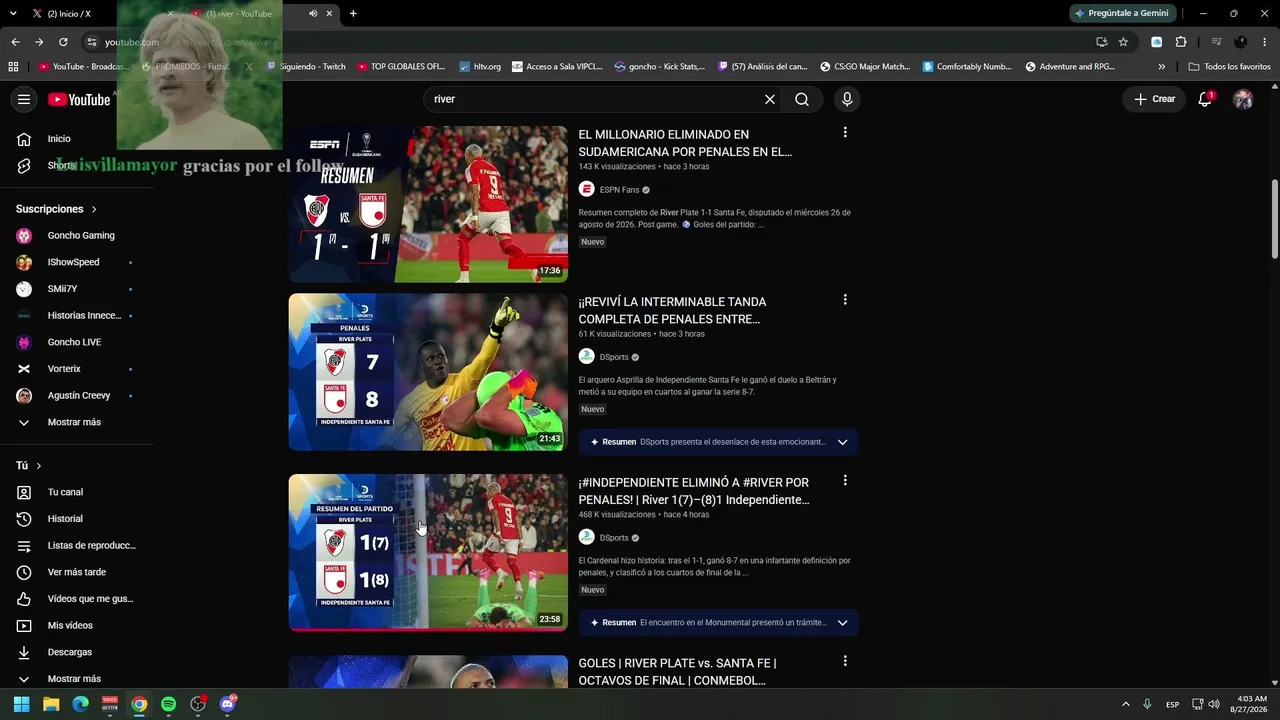Open Spotify from the taskbar
The image size is (1280, 720).
click(x=168, y=704)
